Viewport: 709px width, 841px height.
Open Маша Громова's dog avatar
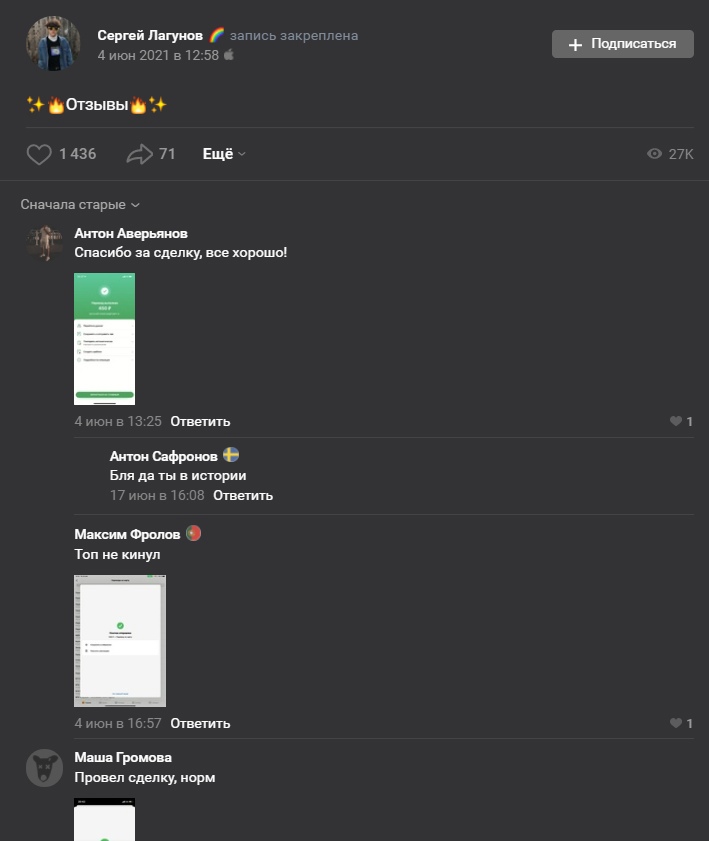tap(45, 768)
